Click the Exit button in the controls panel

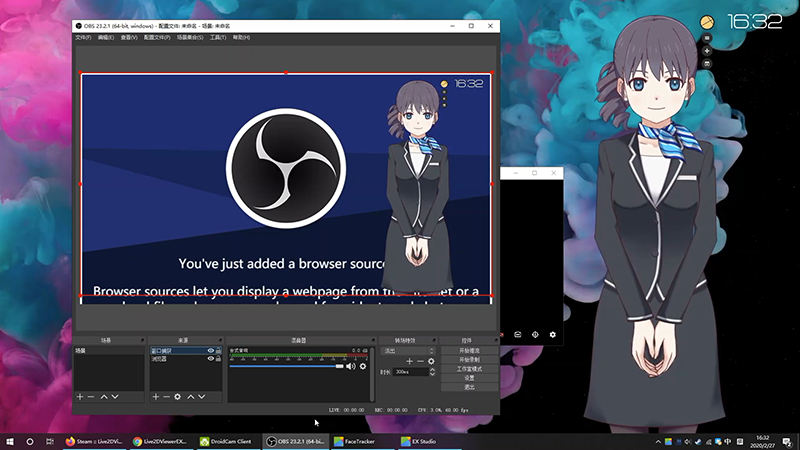click(469, 387)
